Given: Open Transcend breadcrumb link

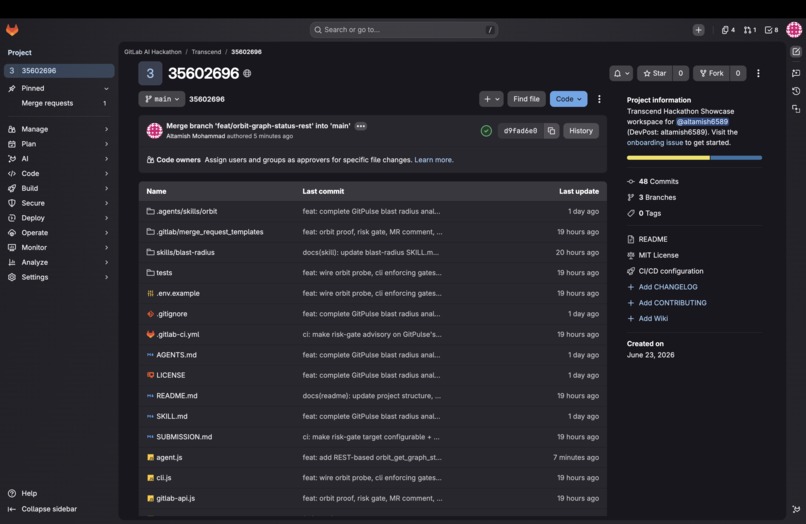Looking at the screenshot, I should pyautogui.click(x=206, y=52).
